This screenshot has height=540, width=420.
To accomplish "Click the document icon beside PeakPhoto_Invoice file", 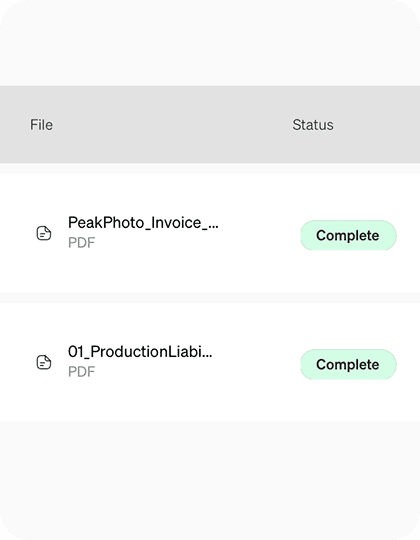I will [x=44, y=233].
